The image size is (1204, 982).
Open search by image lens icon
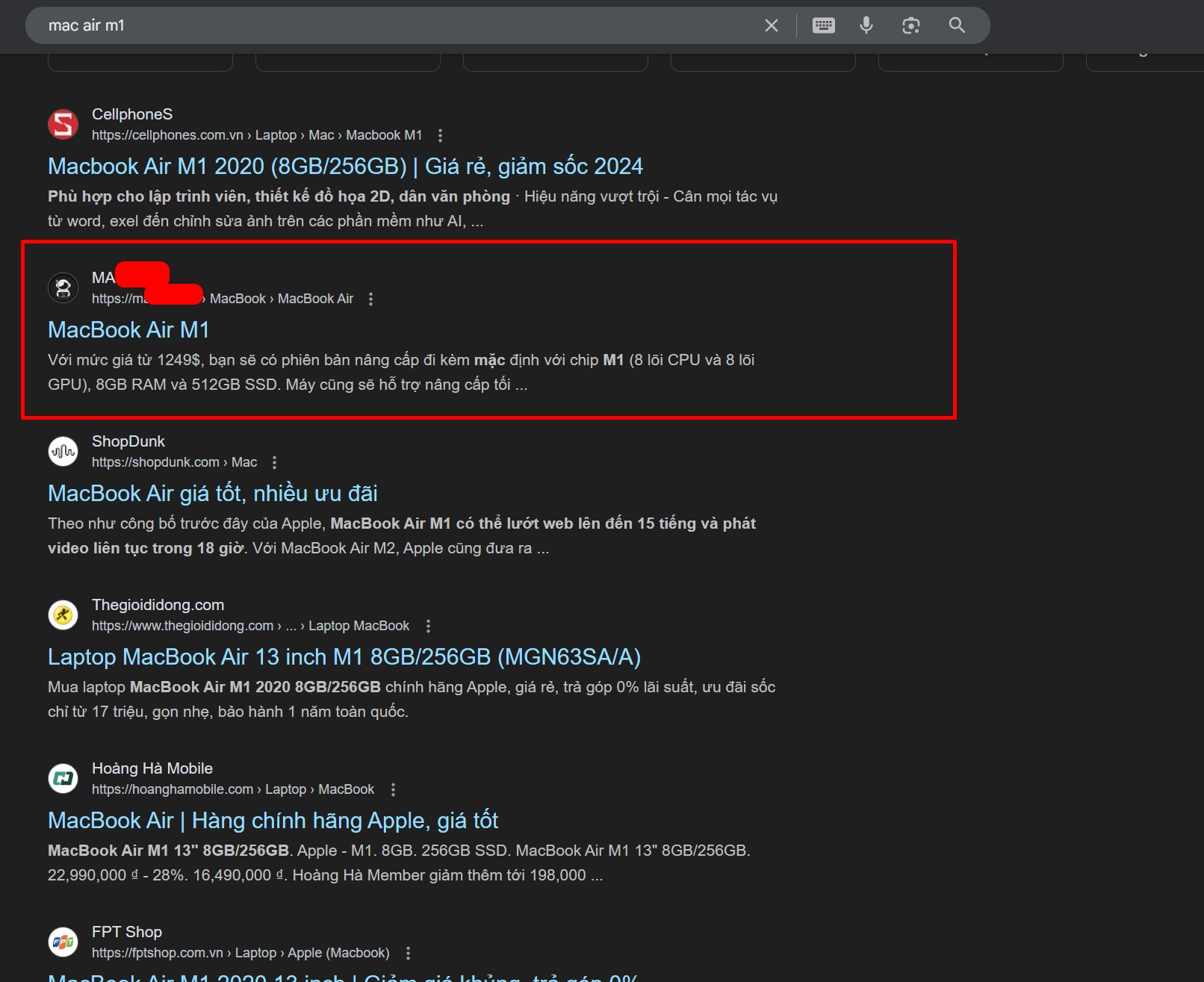[x=910, y=25]
